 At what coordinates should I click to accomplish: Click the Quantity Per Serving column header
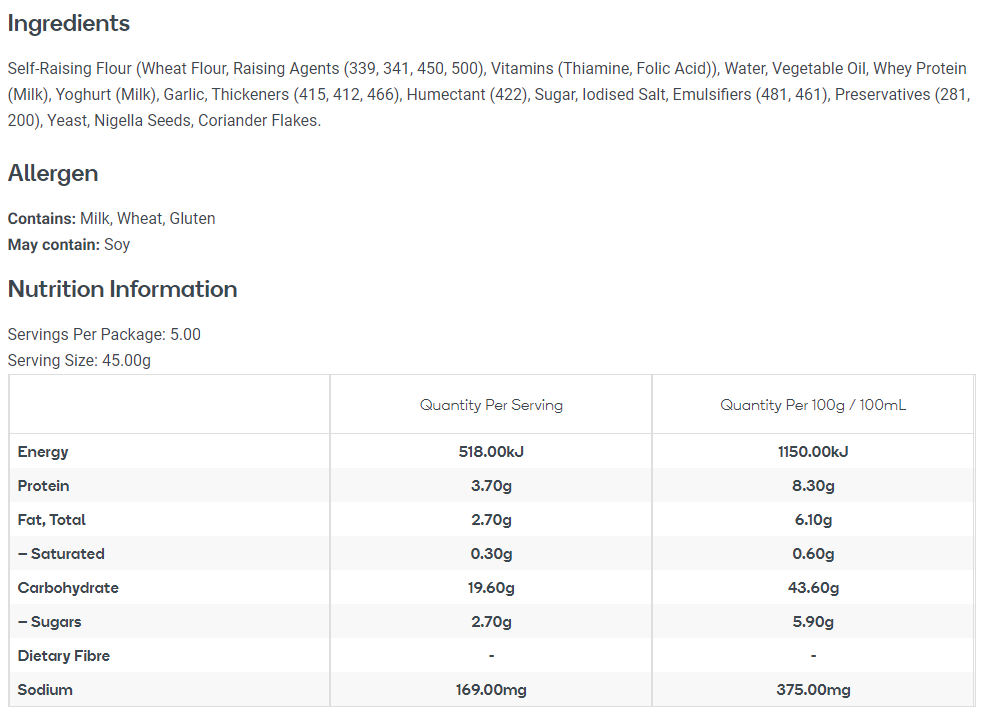pyautogui.click(x=491, y=405)
